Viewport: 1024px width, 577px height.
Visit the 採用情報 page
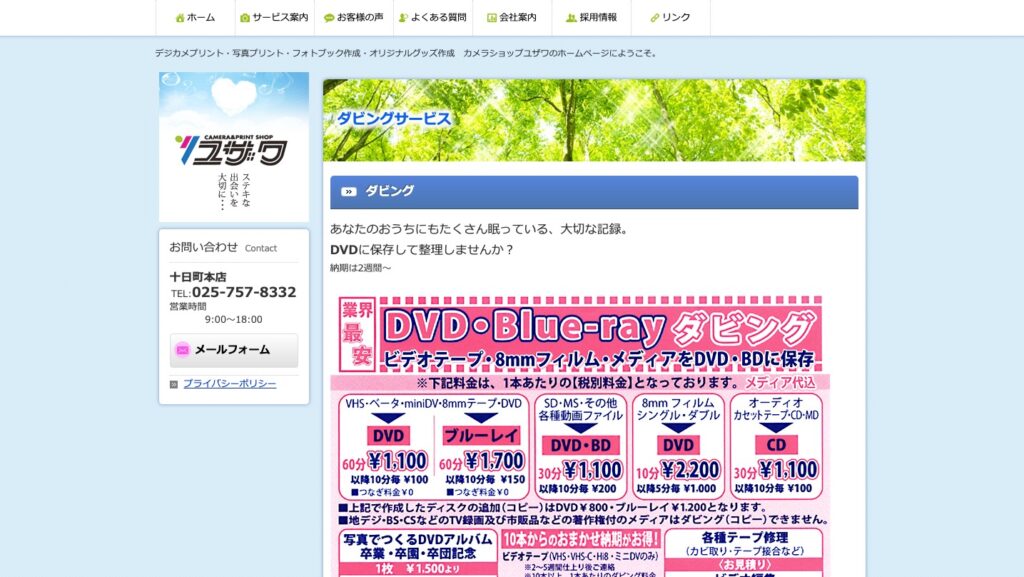point(598,18)
